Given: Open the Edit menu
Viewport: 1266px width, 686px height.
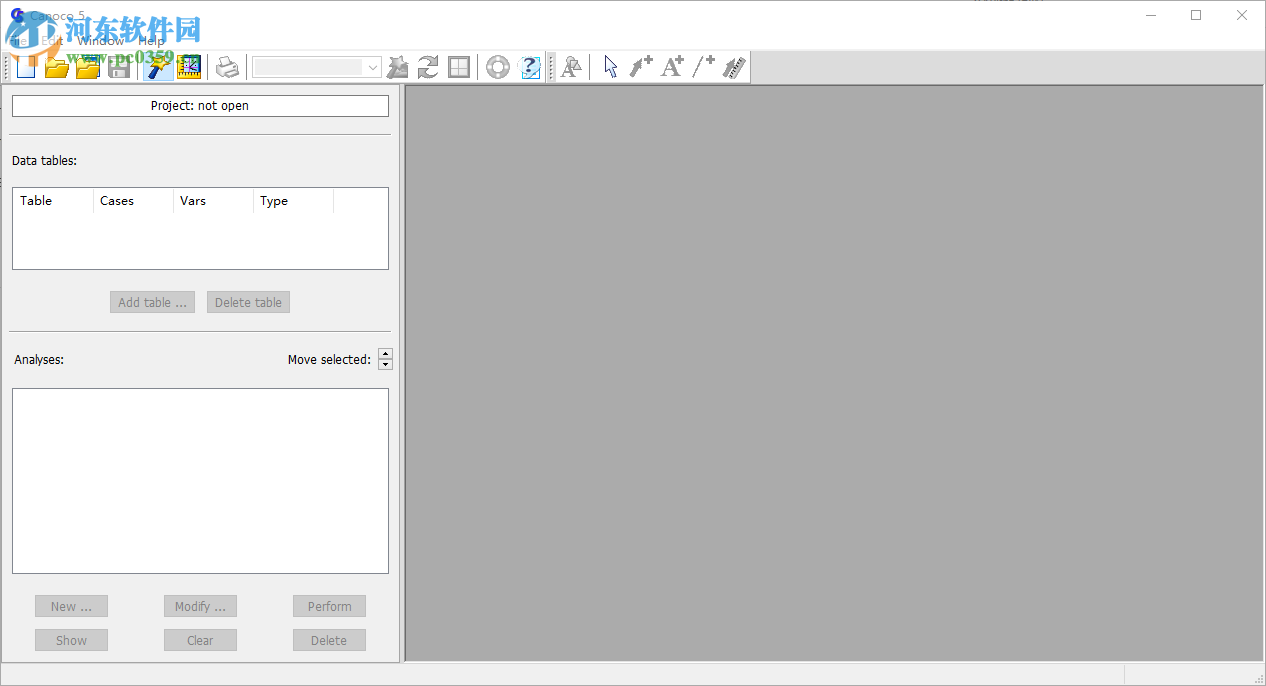Looking at the screenshot, I should pos(52,41).
